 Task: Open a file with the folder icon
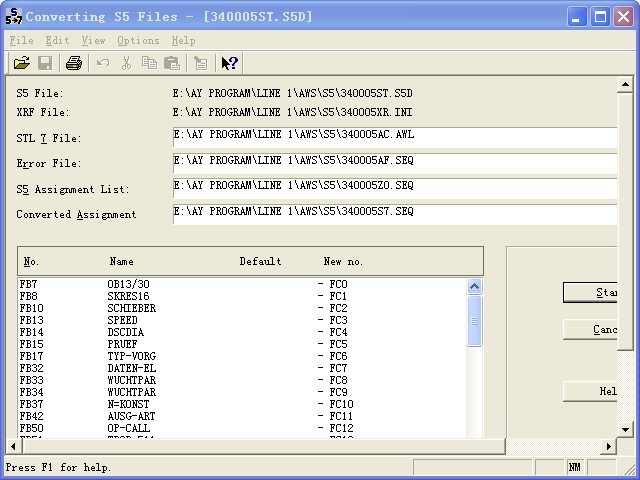click(x=22, y=63)
